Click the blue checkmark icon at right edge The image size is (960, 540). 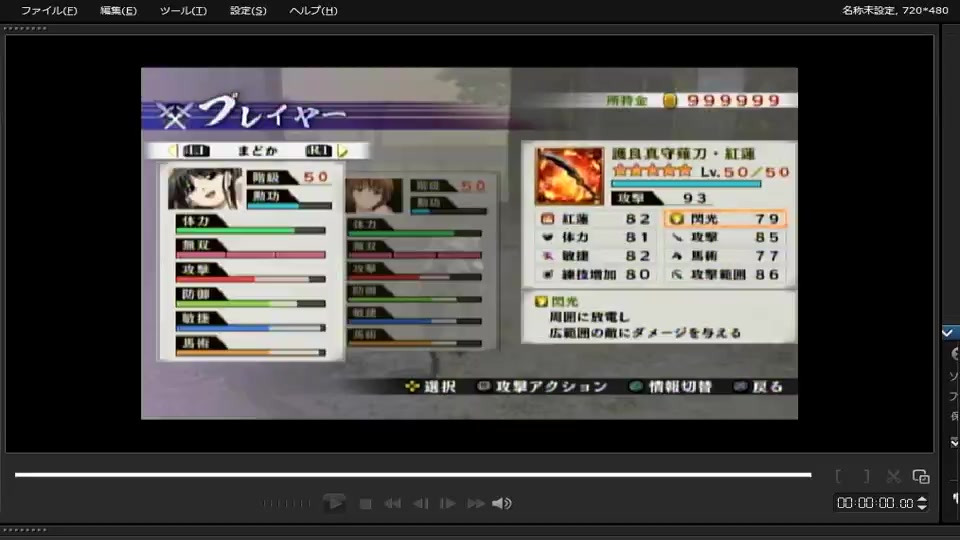947,333
